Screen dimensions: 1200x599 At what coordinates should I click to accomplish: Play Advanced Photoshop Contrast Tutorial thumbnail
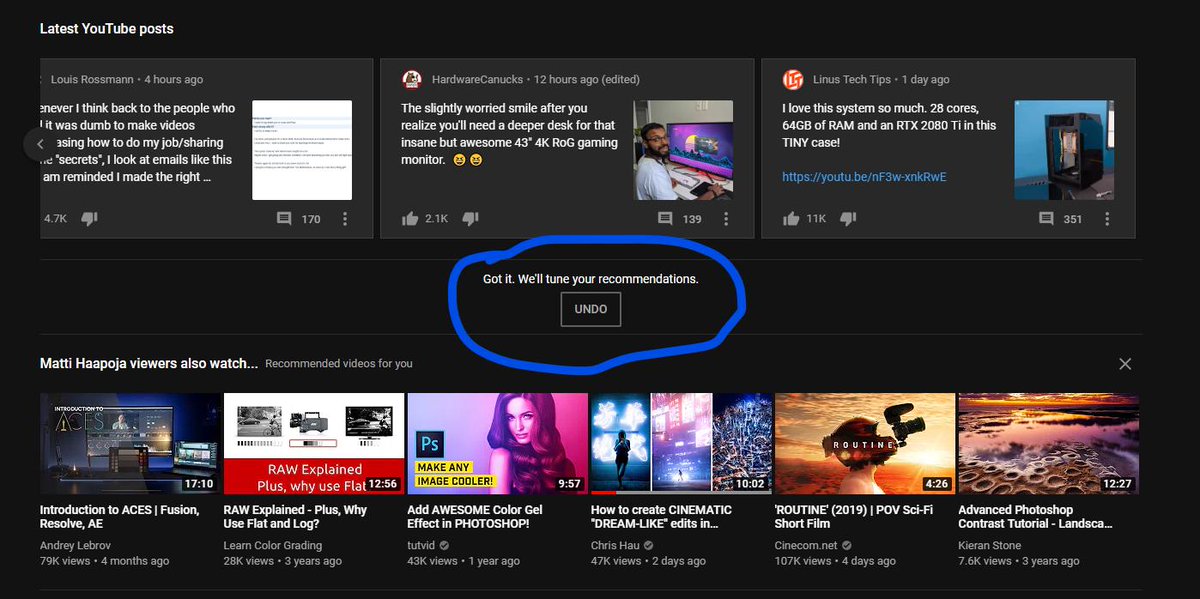click(x=1049, y=443)
